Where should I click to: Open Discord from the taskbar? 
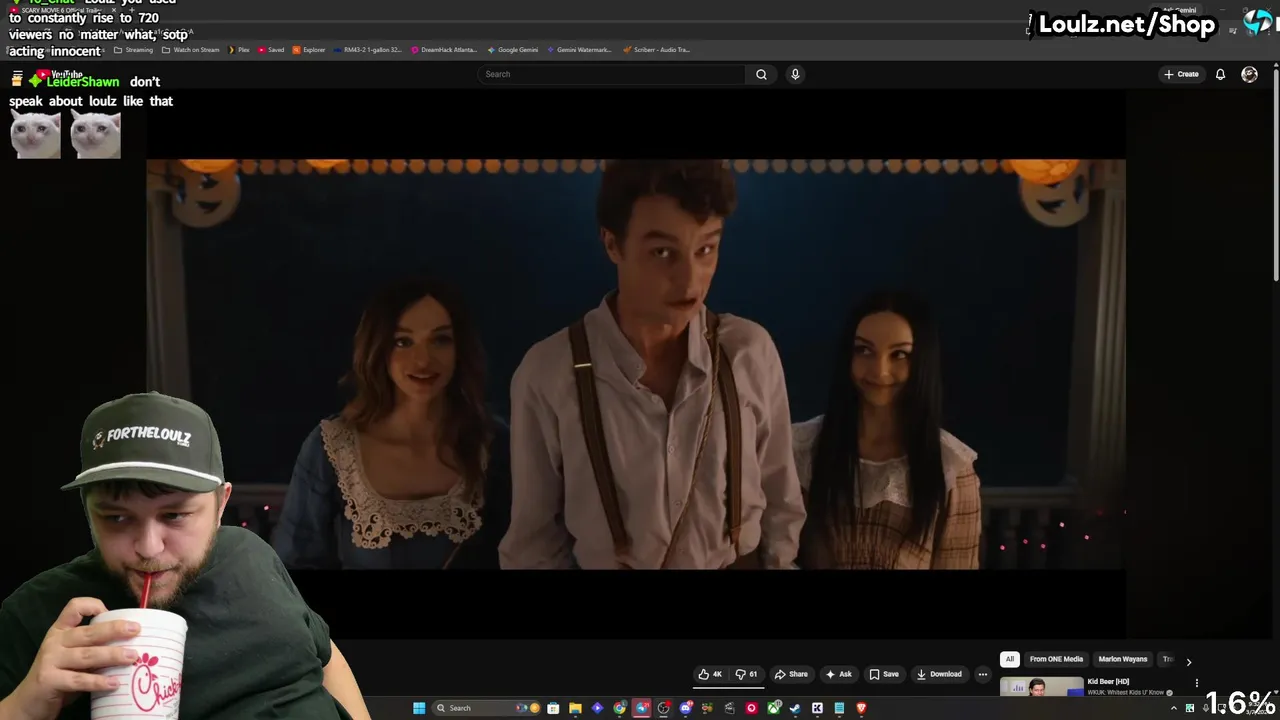(686, 708)
